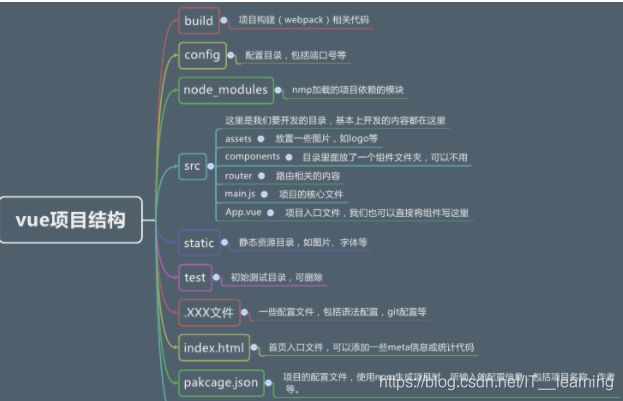Viewport: 623px width, 401px height.
Task: Select the config node
Action: (202, 55)
